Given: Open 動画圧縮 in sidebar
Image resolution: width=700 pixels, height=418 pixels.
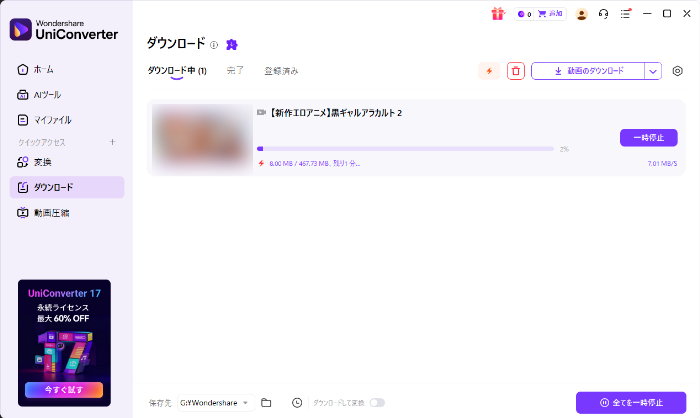Looking at the screenshot, I should click(67, 213).
